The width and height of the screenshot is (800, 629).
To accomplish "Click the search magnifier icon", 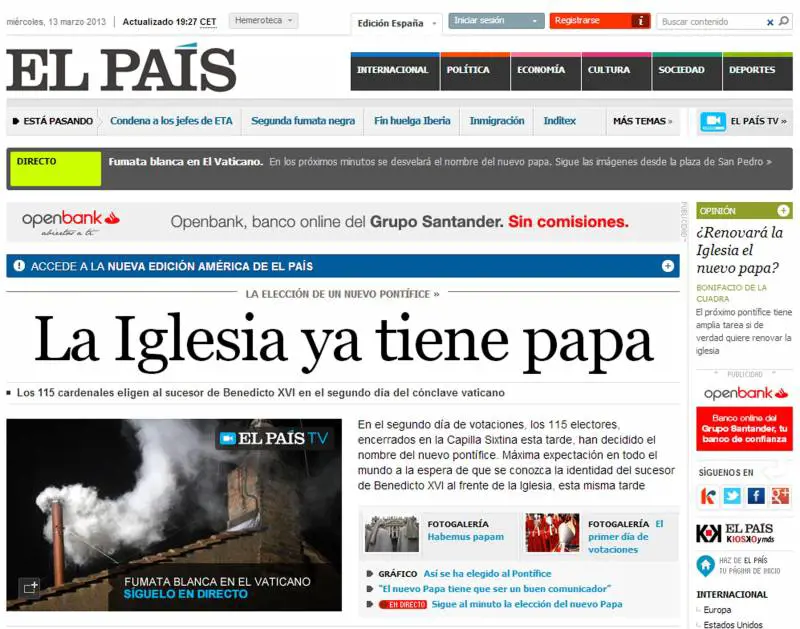I will [784, 21].
